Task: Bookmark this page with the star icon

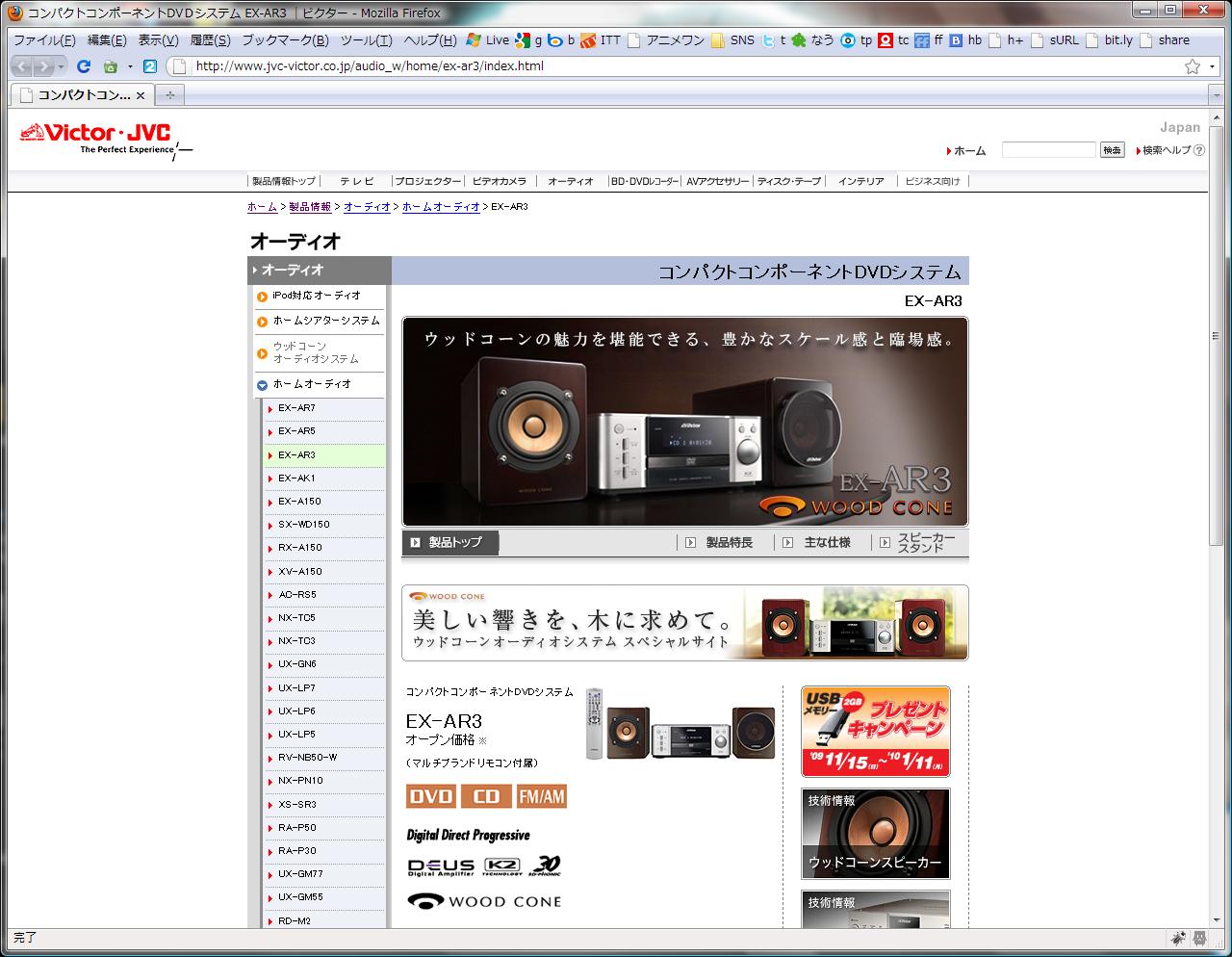Action: coord(1193,66)
